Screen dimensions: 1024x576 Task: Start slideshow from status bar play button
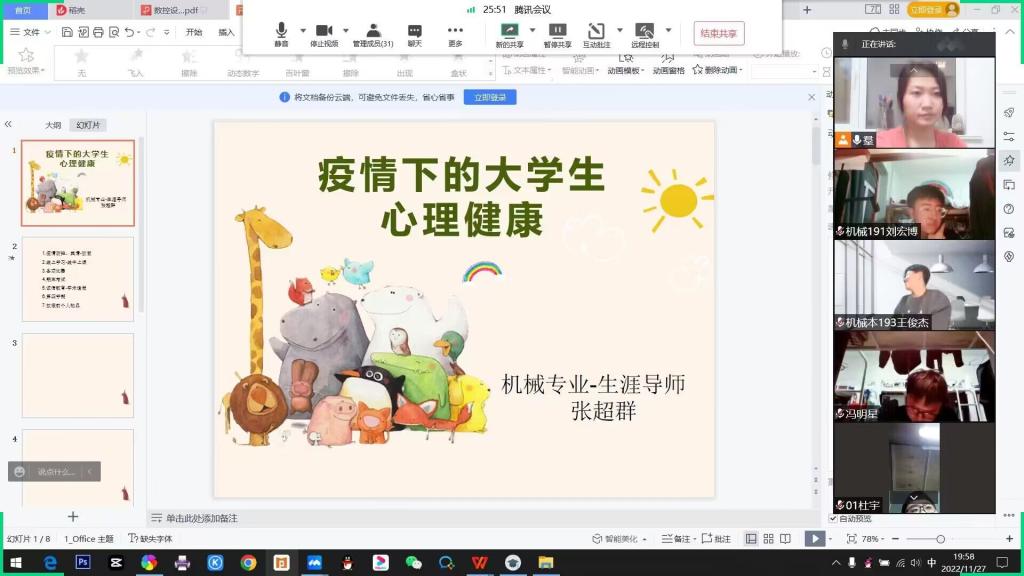pyautogui.click(x=815, y=539)
